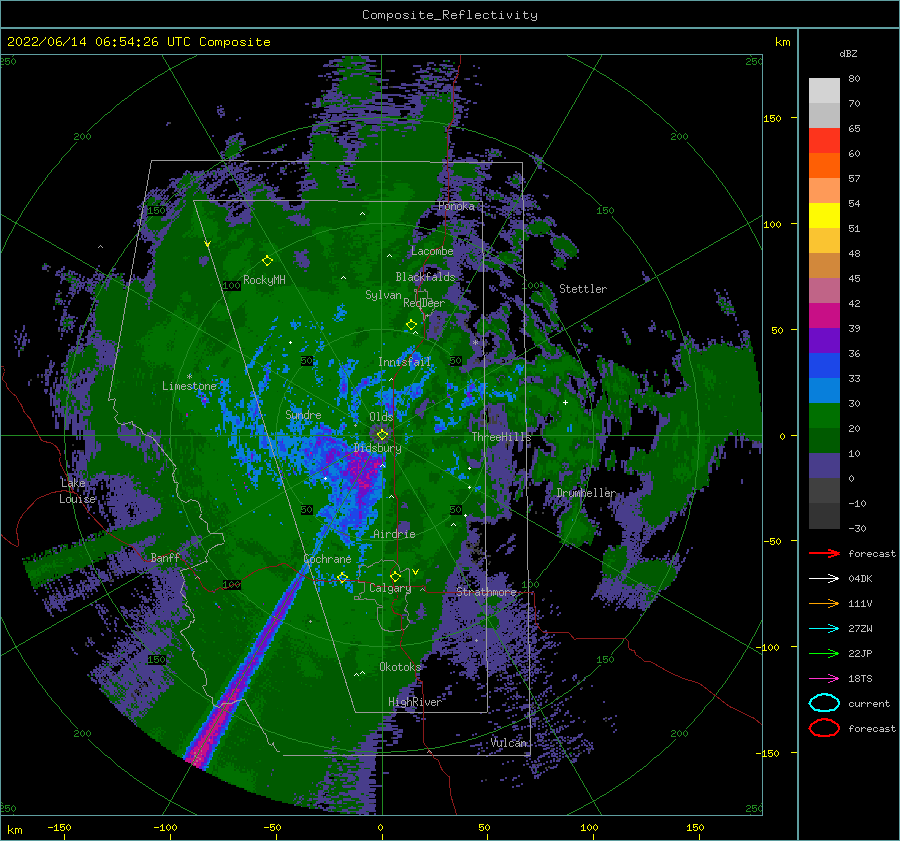Select the Lacombe label on the map
The width and height of the screenshot is (900, 841).
432,251
